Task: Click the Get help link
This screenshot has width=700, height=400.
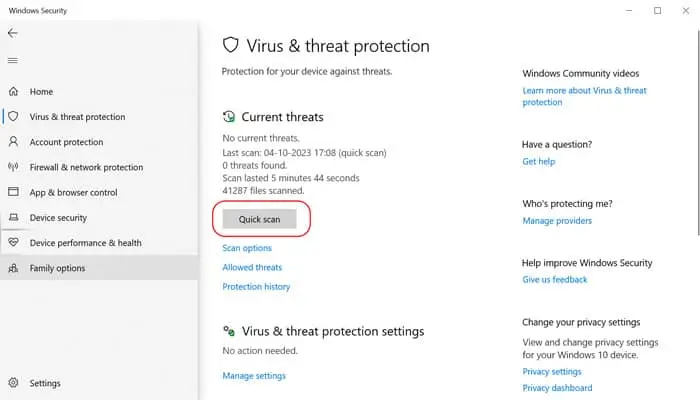Action: tap(538, 161)
